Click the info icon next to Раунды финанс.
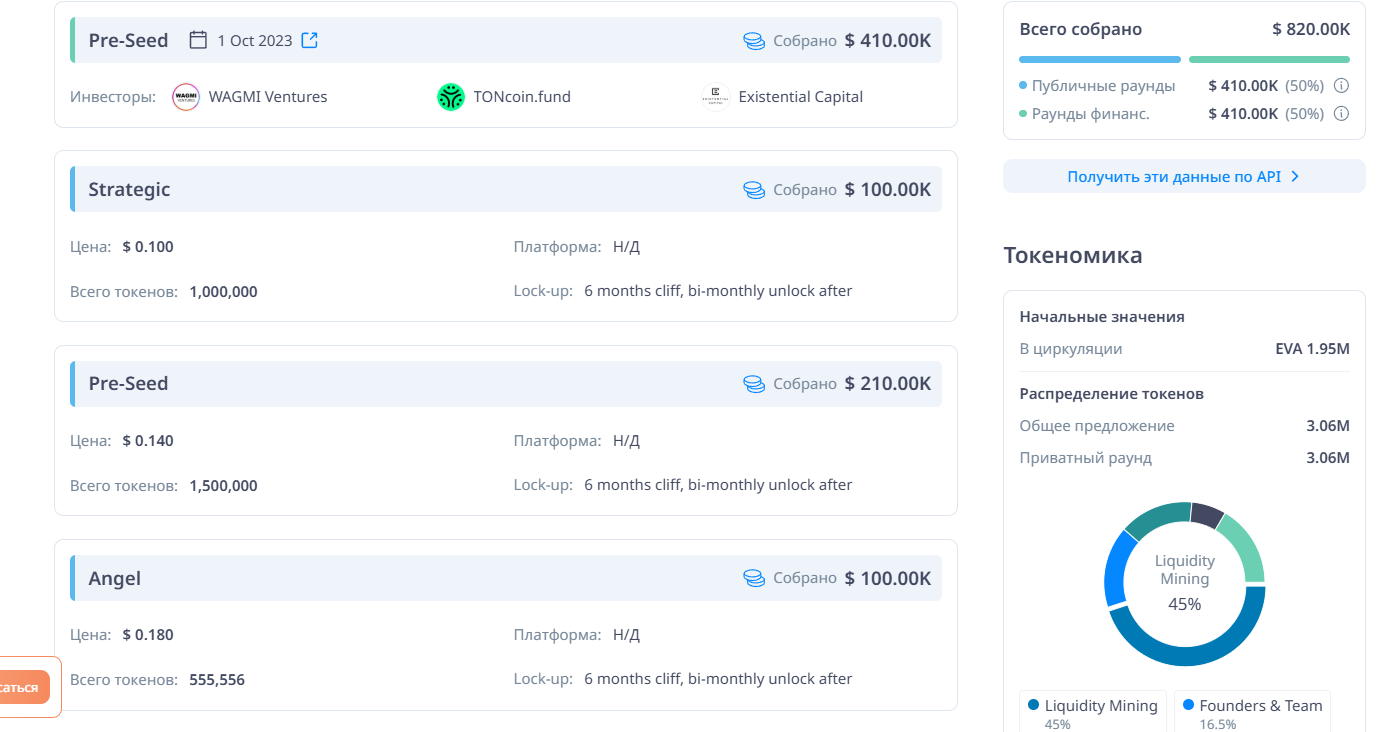The height and width of the screenshot is (732, 1389). 1342,114
